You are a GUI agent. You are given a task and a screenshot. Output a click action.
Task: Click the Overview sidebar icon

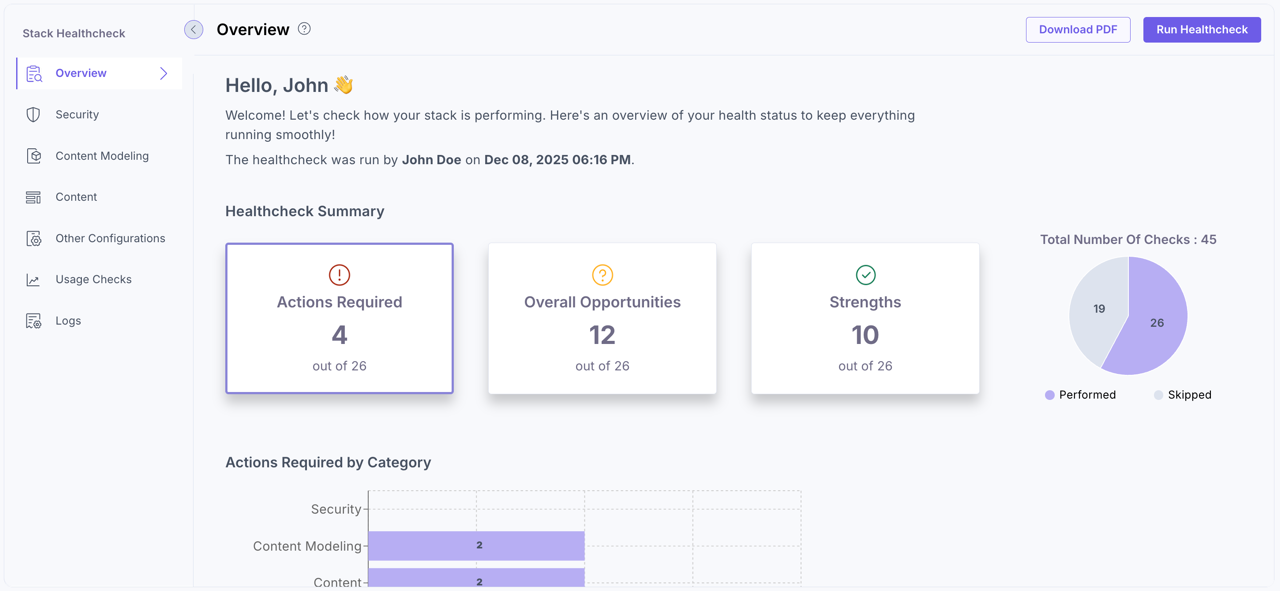tap(34, 72)
